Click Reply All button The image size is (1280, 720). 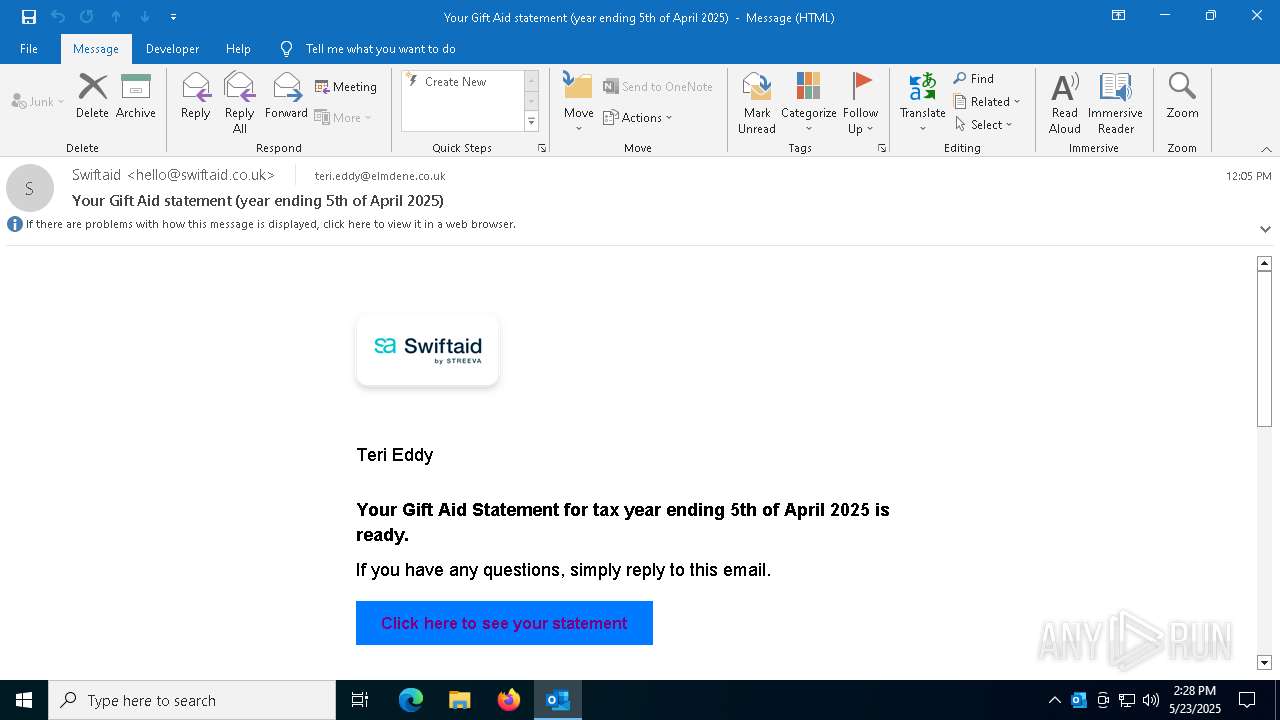point(240,102)
